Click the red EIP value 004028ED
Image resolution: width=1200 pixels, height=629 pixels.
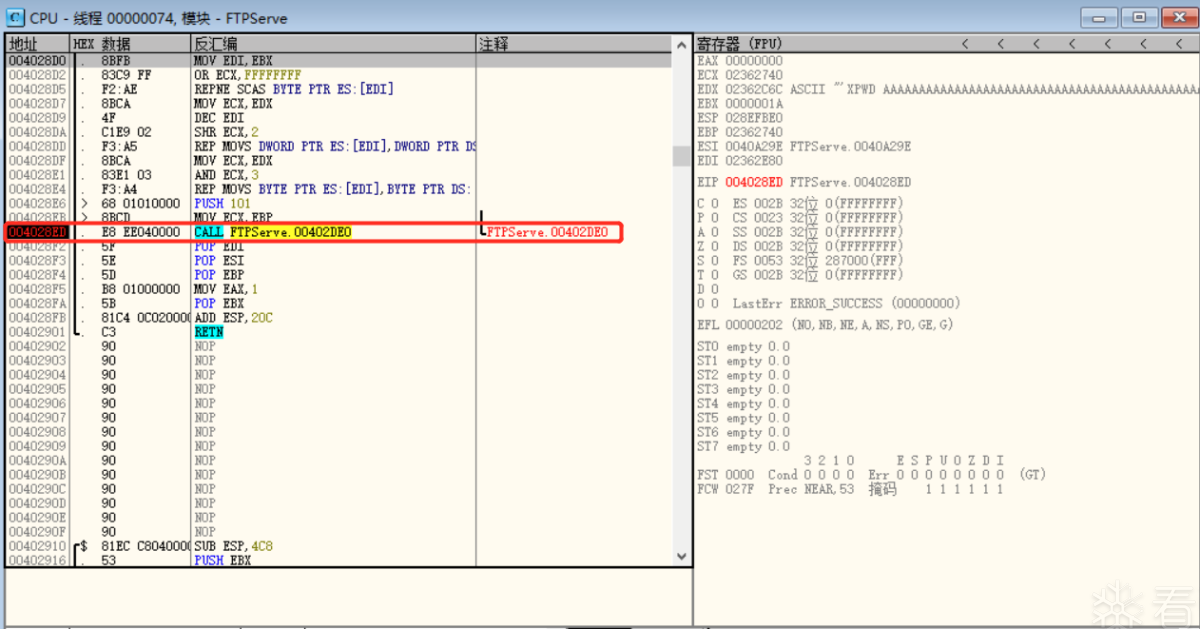pos(754,182)
